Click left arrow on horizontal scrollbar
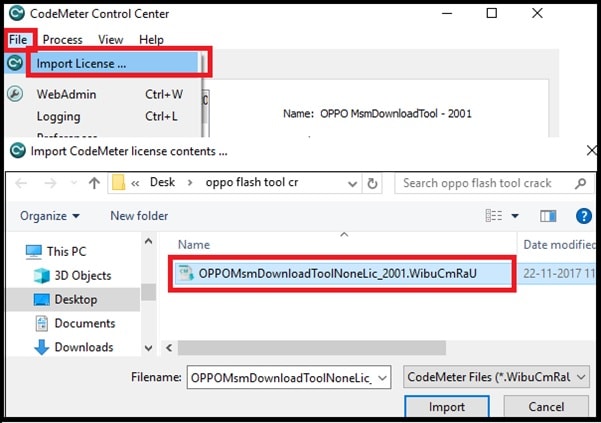Screen dimensions: 601x423 (169, 348)
